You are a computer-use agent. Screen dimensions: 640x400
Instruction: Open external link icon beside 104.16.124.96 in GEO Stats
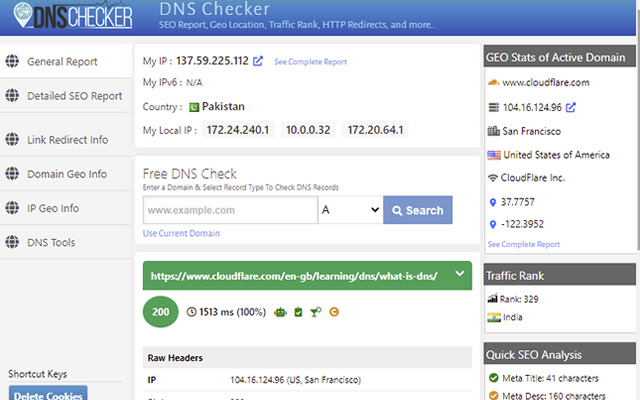[571, 107]
